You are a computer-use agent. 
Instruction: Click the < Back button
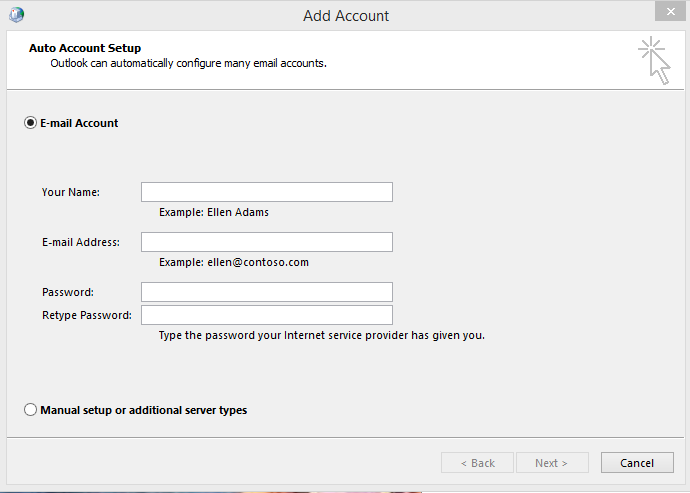477,463
